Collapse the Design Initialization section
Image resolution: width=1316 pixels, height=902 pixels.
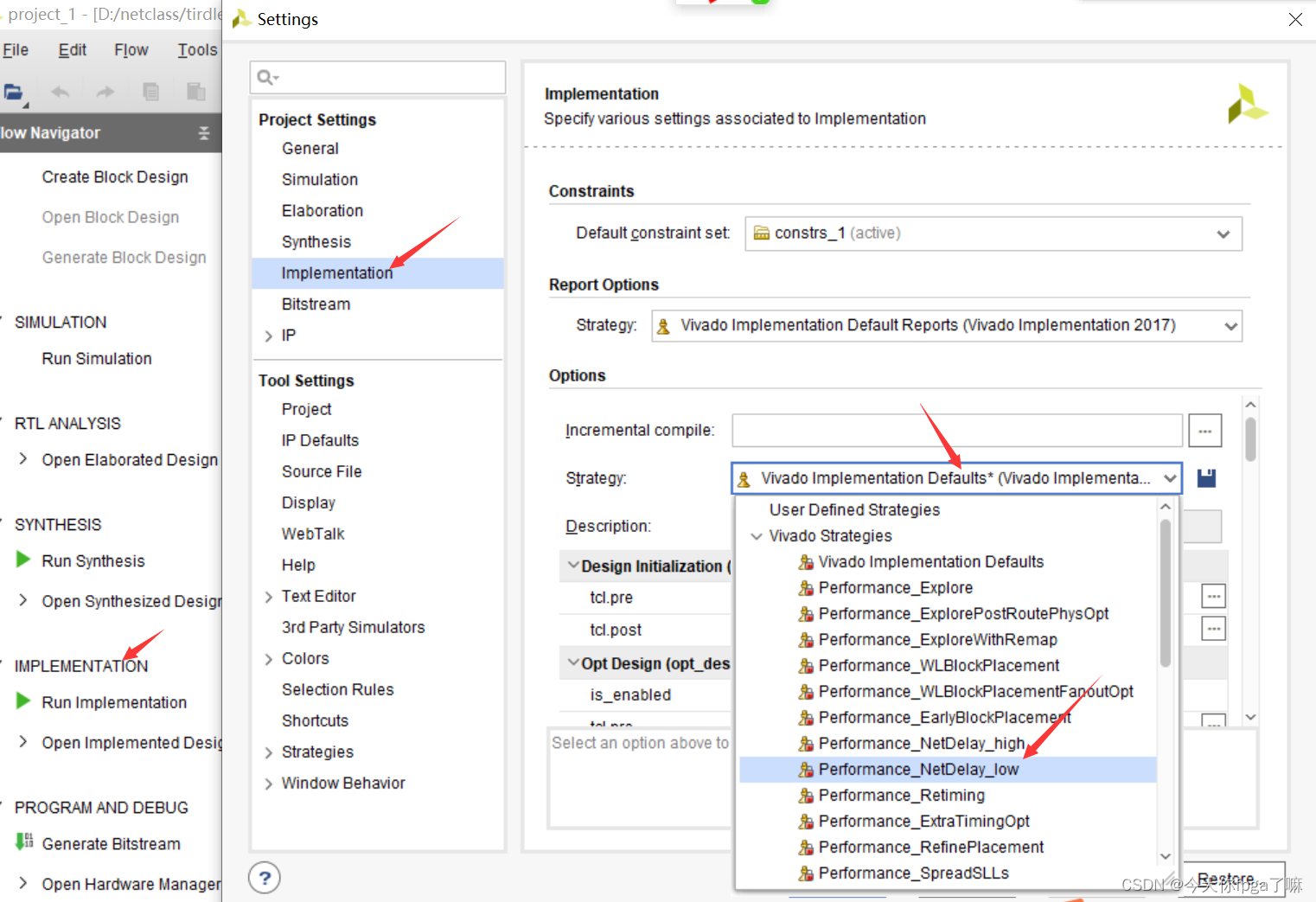click(x=572, y=566)
